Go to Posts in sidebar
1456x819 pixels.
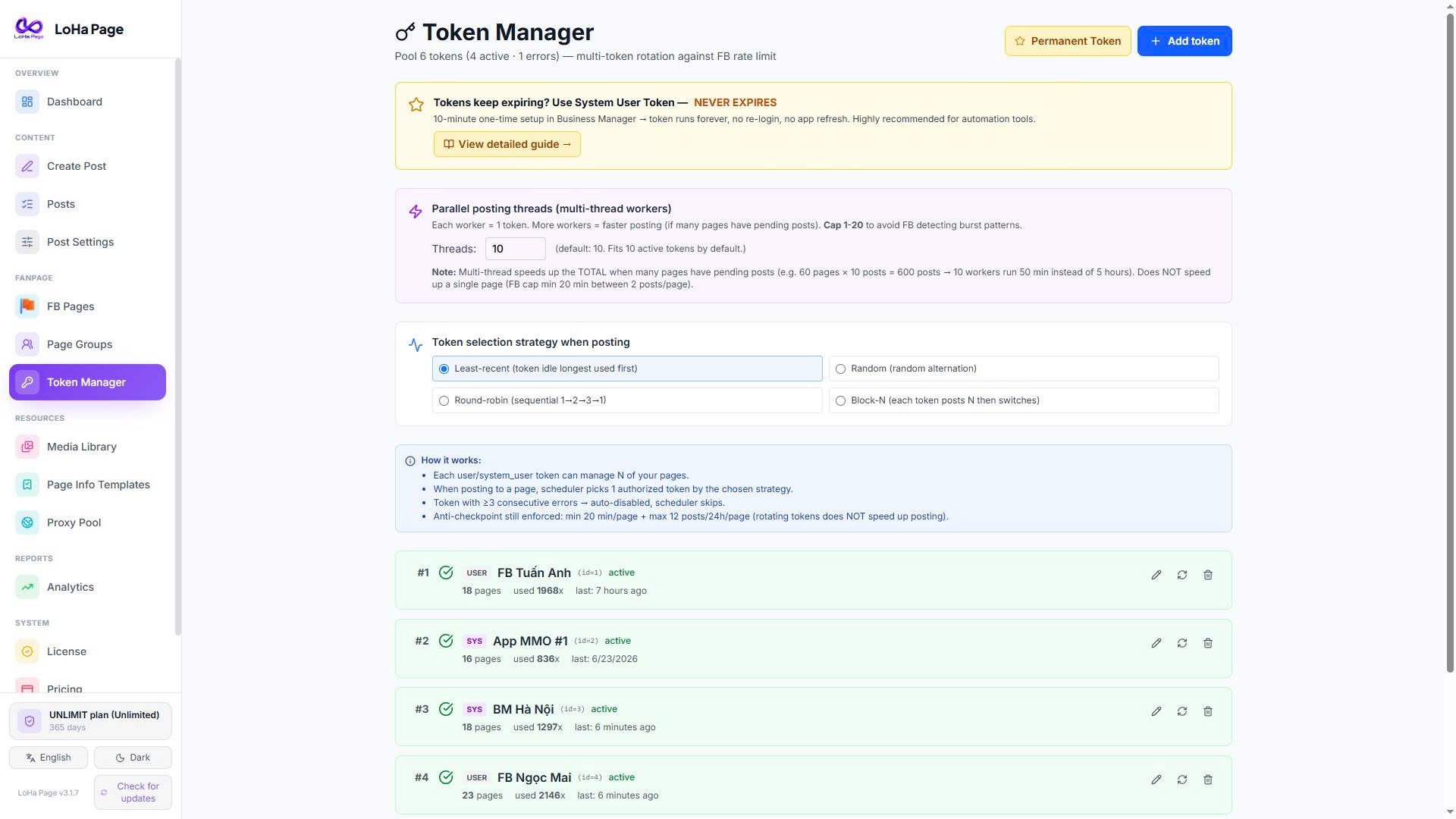[x=87, y=204]
